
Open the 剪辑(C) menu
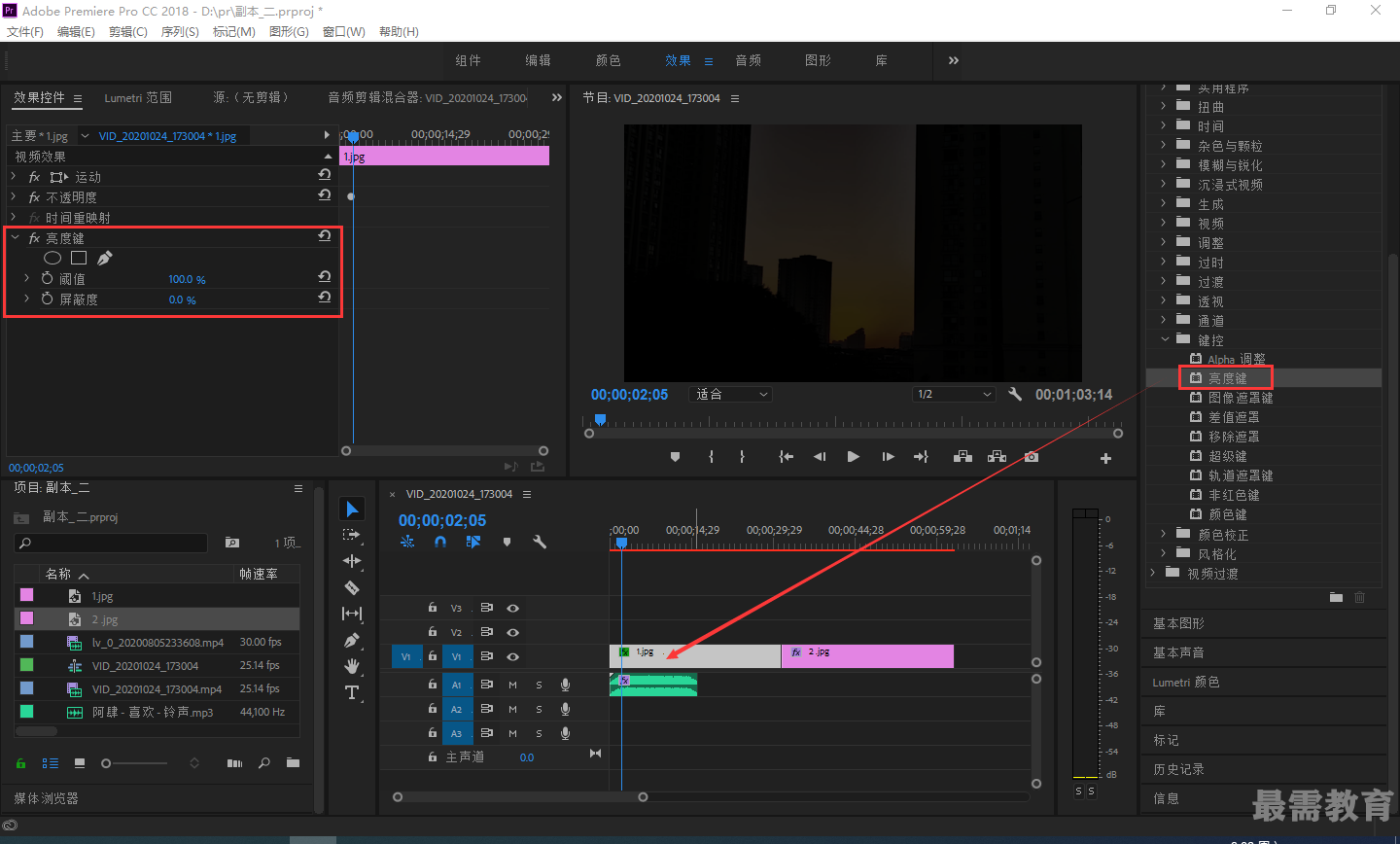(x=128, y=31)
